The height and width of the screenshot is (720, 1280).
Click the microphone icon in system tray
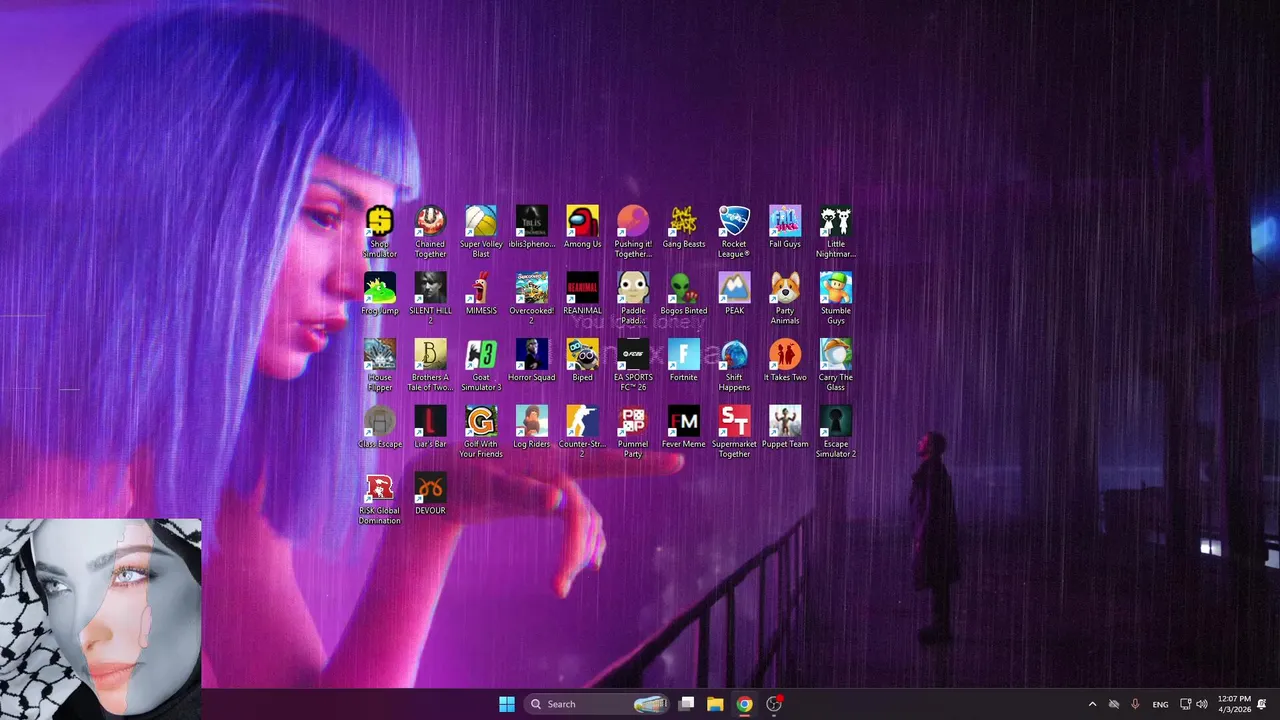click(x=1135, y=704)
